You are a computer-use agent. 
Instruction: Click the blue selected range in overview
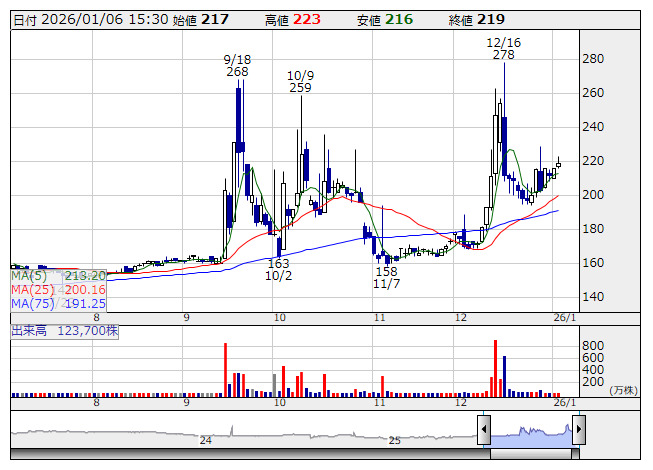(x=530, y=432)
